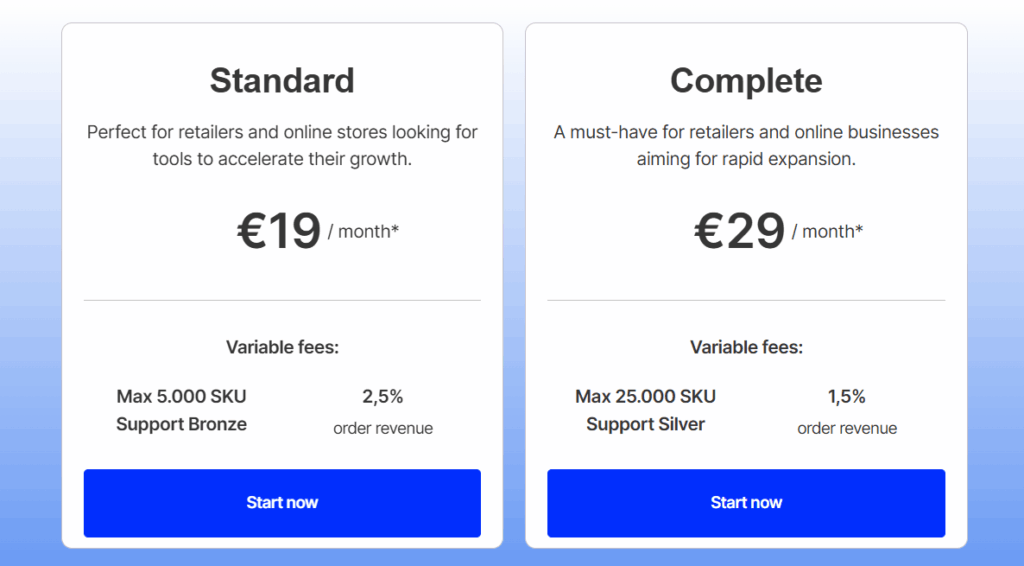Click the "Max 5.000 SKU" text
The width and height of the screenshot is (1024, 566).
click(181, 396)
